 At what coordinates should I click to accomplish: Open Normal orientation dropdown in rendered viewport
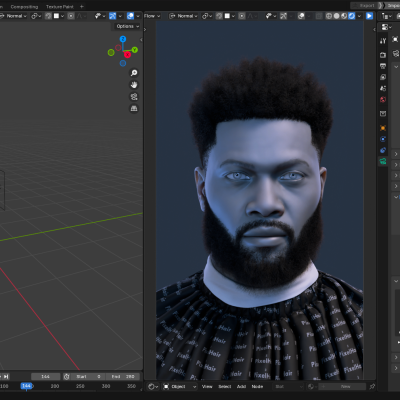click(183, 16)
